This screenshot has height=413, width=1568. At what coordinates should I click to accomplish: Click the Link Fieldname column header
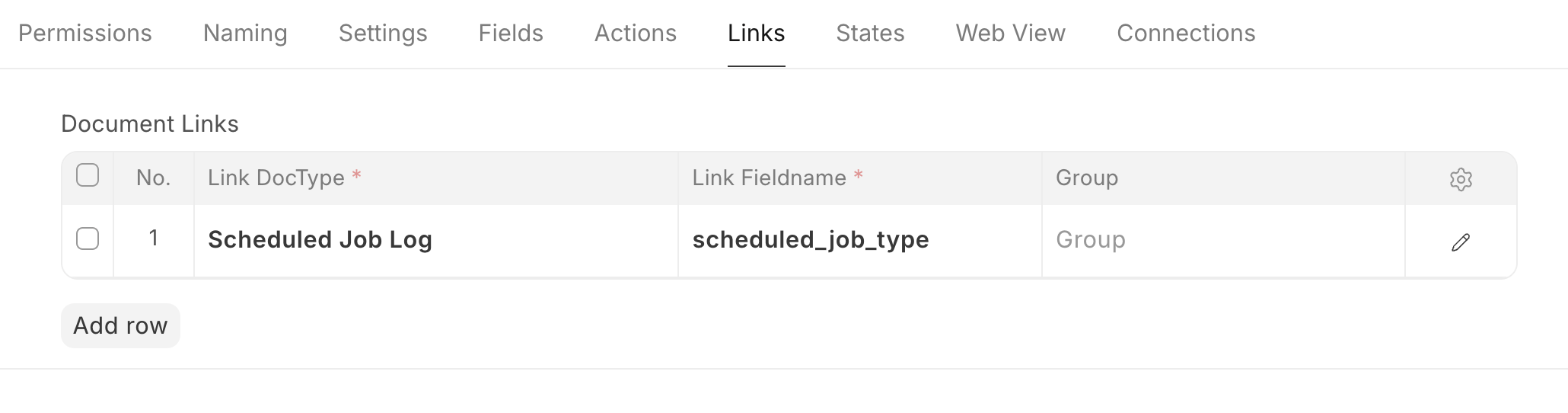(x=859, y=178)
